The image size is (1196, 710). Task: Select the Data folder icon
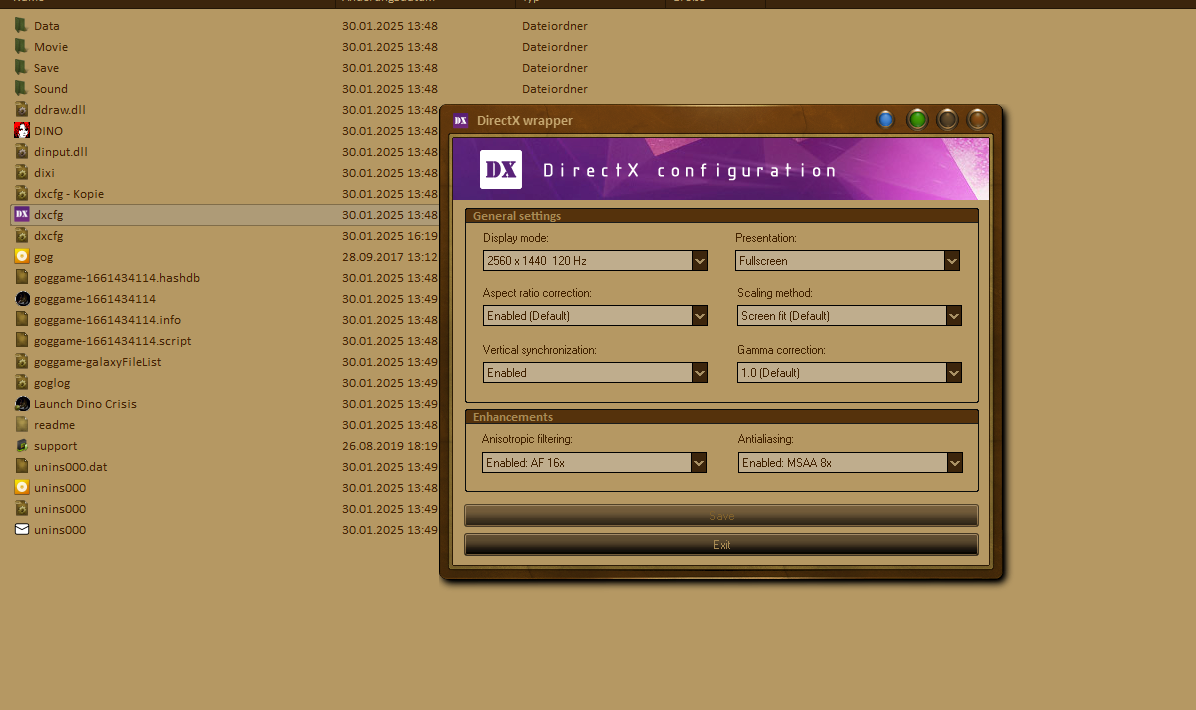tap(21, 25)
